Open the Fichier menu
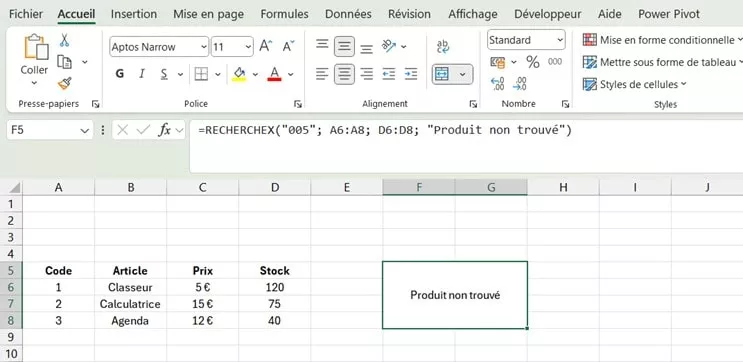This screenshot has height=362, width=743. pos(26,14)
